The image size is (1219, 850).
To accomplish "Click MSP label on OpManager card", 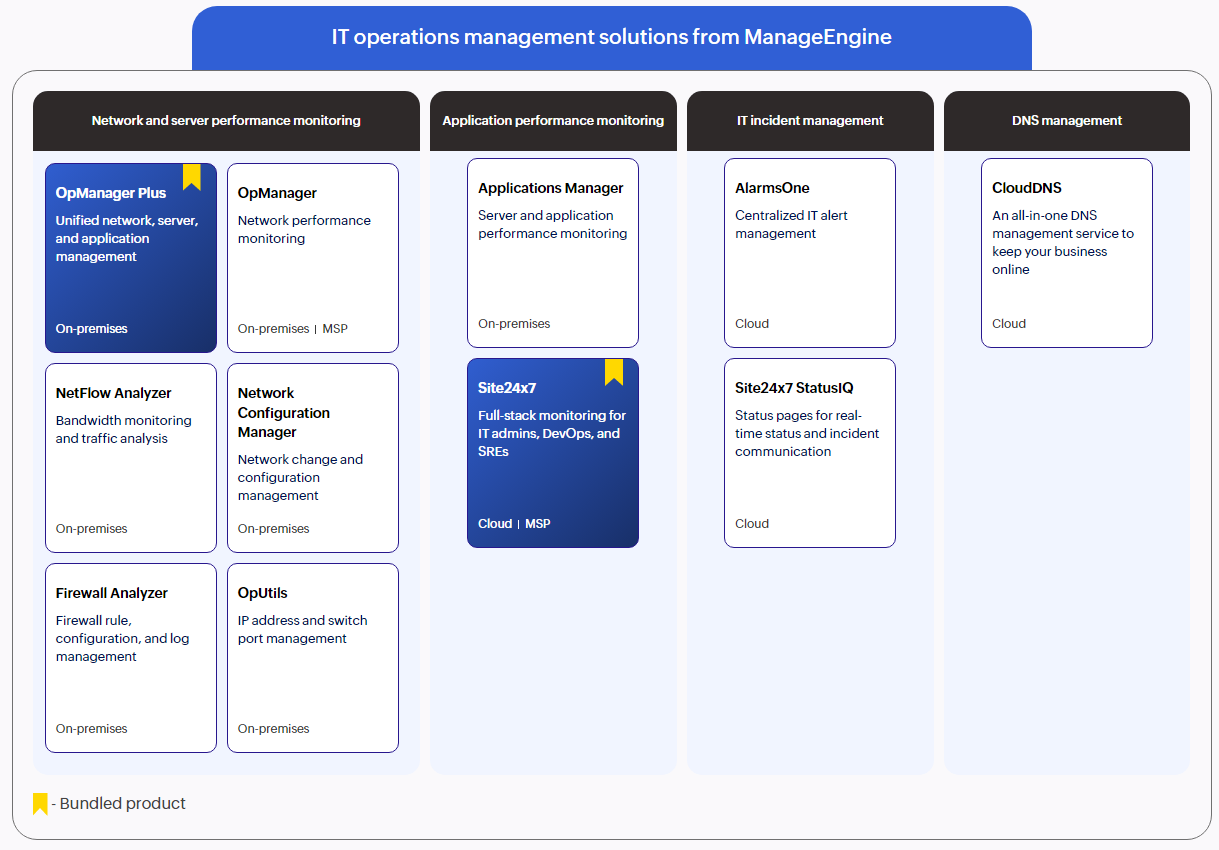I will (335, 329).
